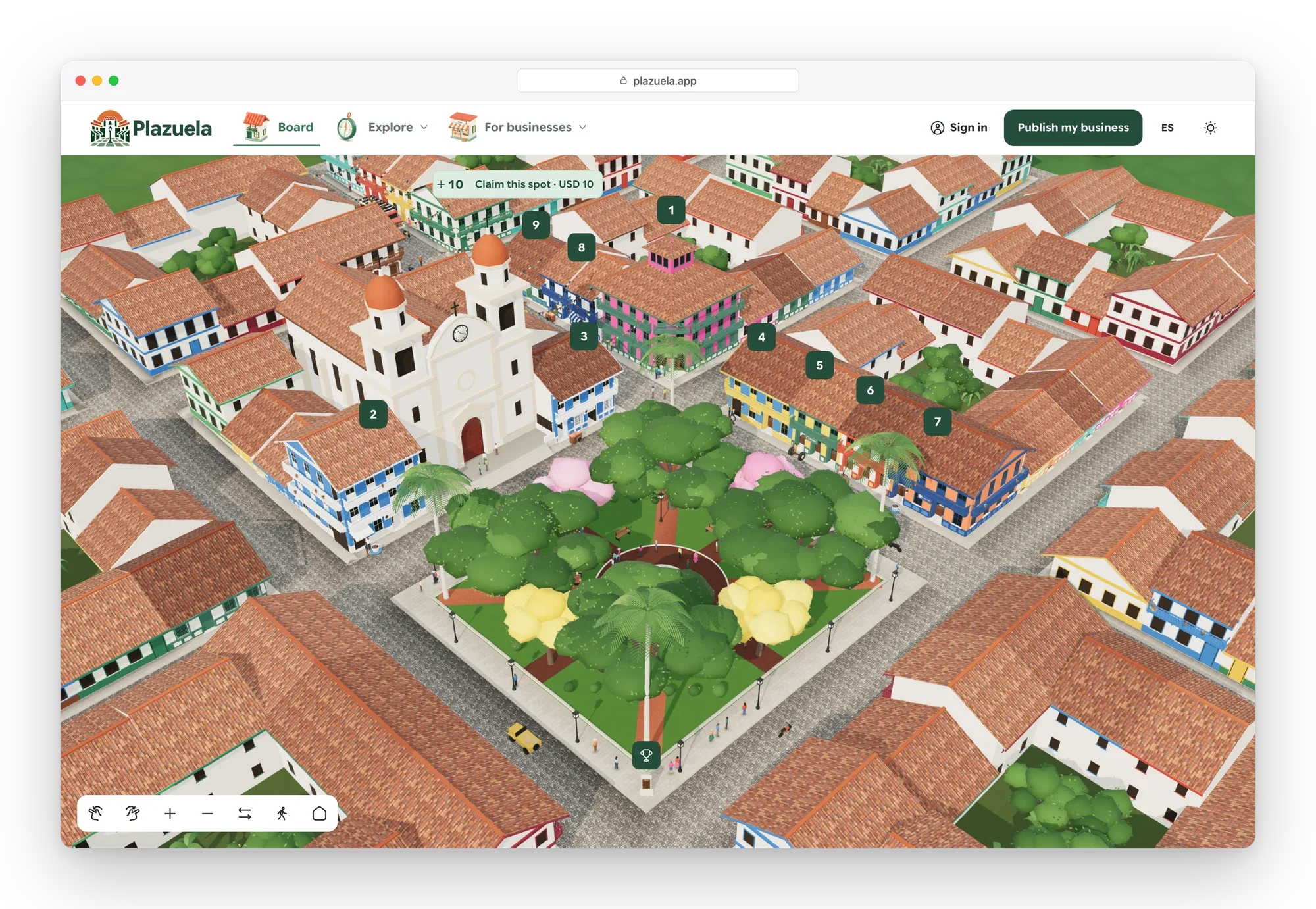Zoom in with the plus icon
This screenshot has width=1316, height=909.
point(170,814)
